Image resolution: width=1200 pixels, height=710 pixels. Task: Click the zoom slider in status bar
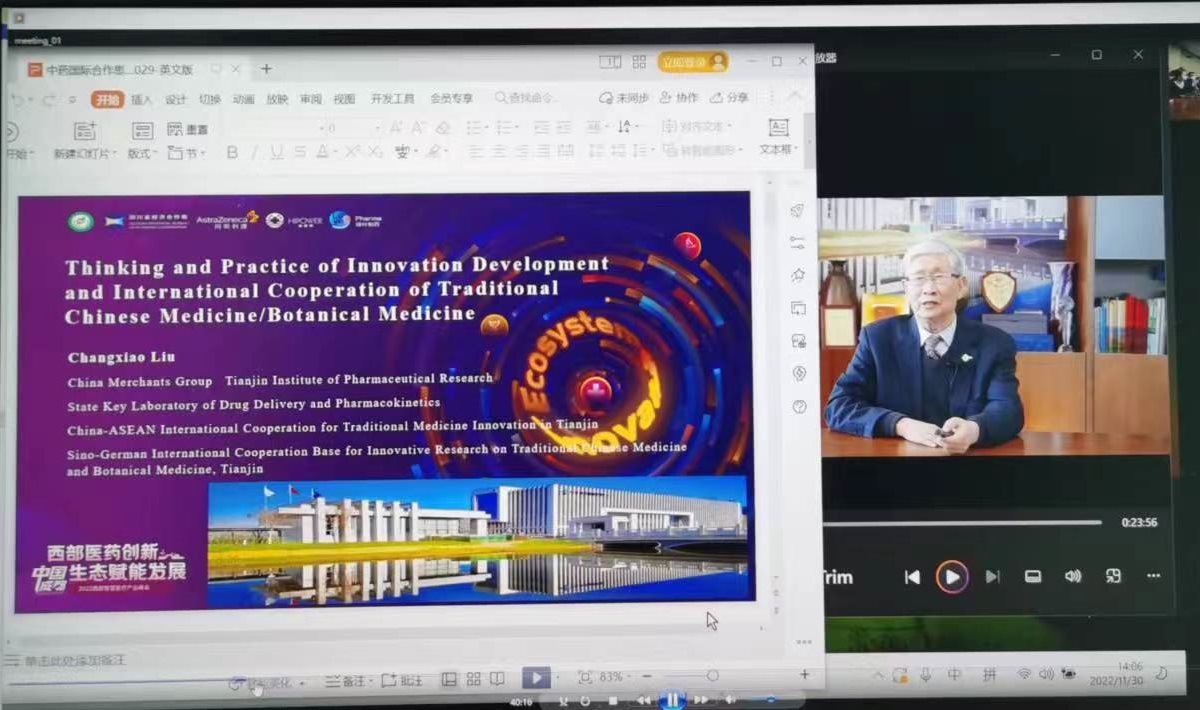coord(712,677)
